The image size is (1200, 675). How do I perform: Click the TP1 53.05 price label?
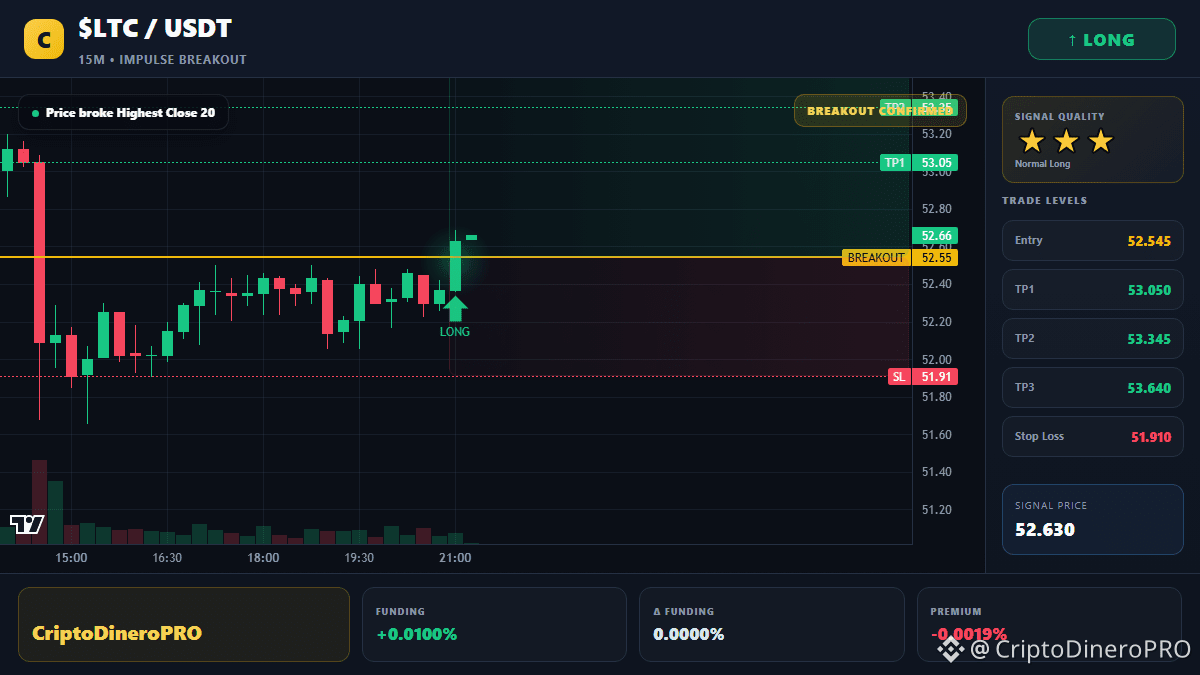point(919,163)
